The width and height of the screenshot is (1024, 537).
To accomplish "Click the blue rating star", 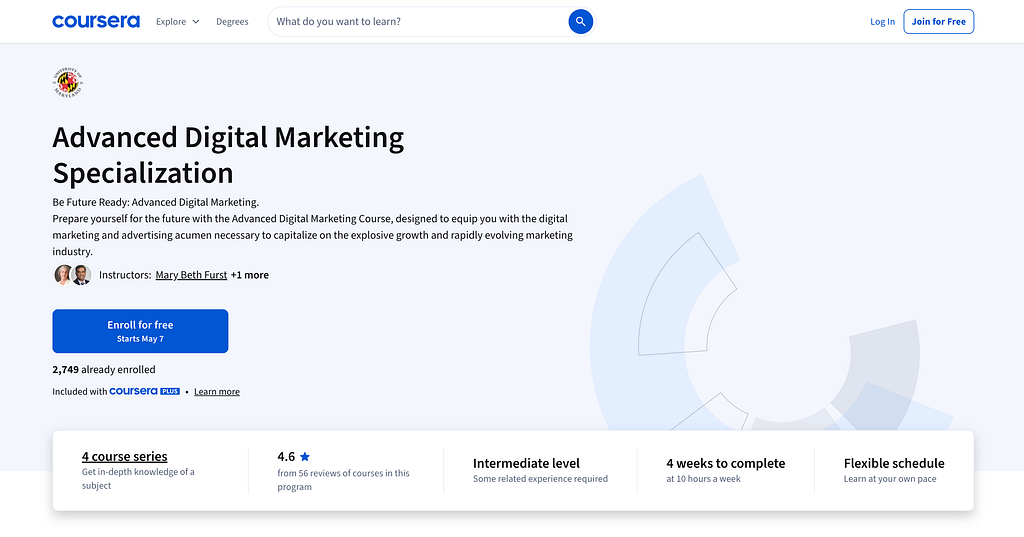I will tap(305, 457).
